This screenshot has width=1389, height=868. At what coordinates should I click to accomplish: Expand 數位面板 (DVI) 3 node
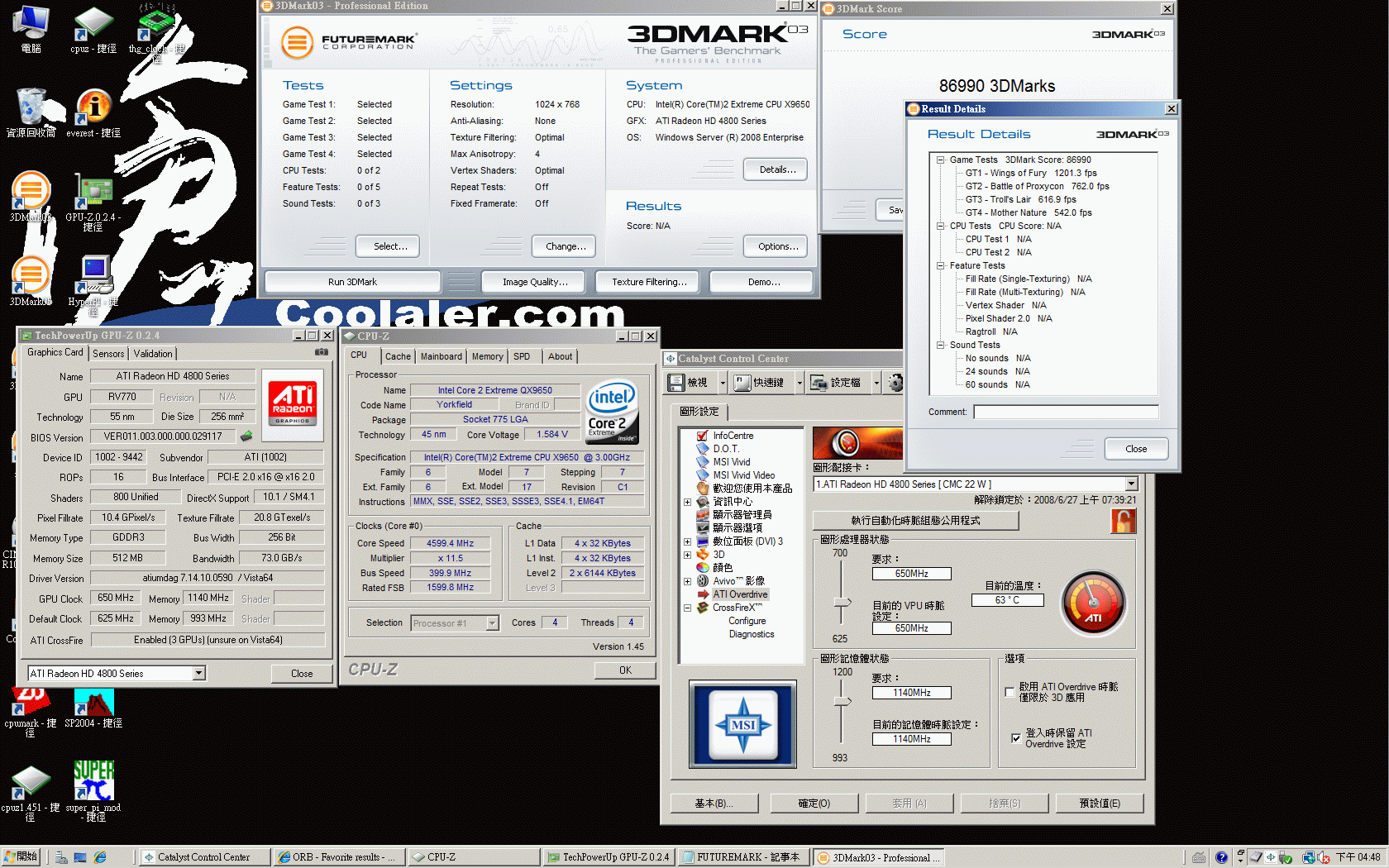pyautogui.click(x=687, y=541)
